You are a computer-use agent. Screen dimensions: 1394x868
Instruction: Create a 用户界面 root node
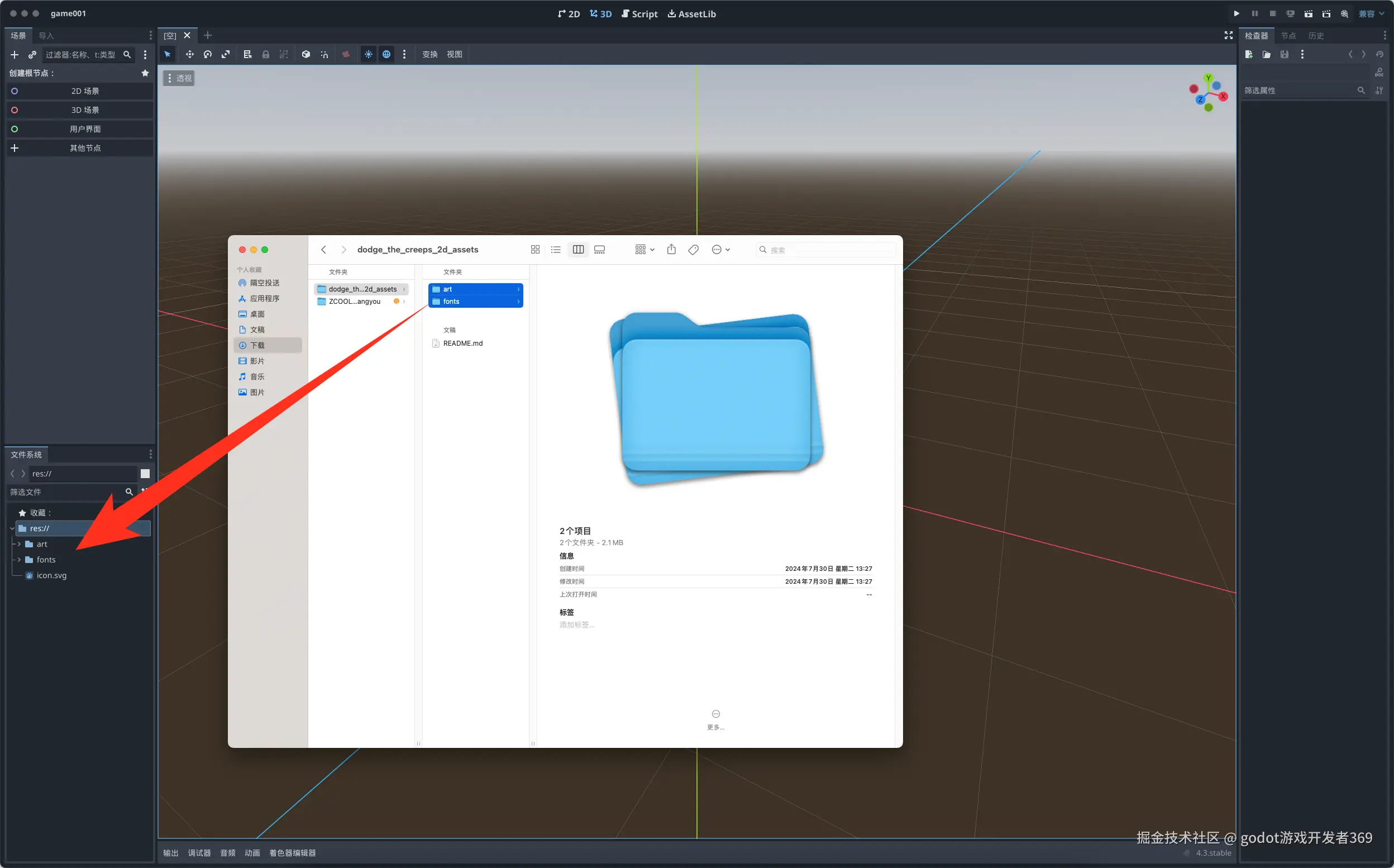tap(85, 129)
